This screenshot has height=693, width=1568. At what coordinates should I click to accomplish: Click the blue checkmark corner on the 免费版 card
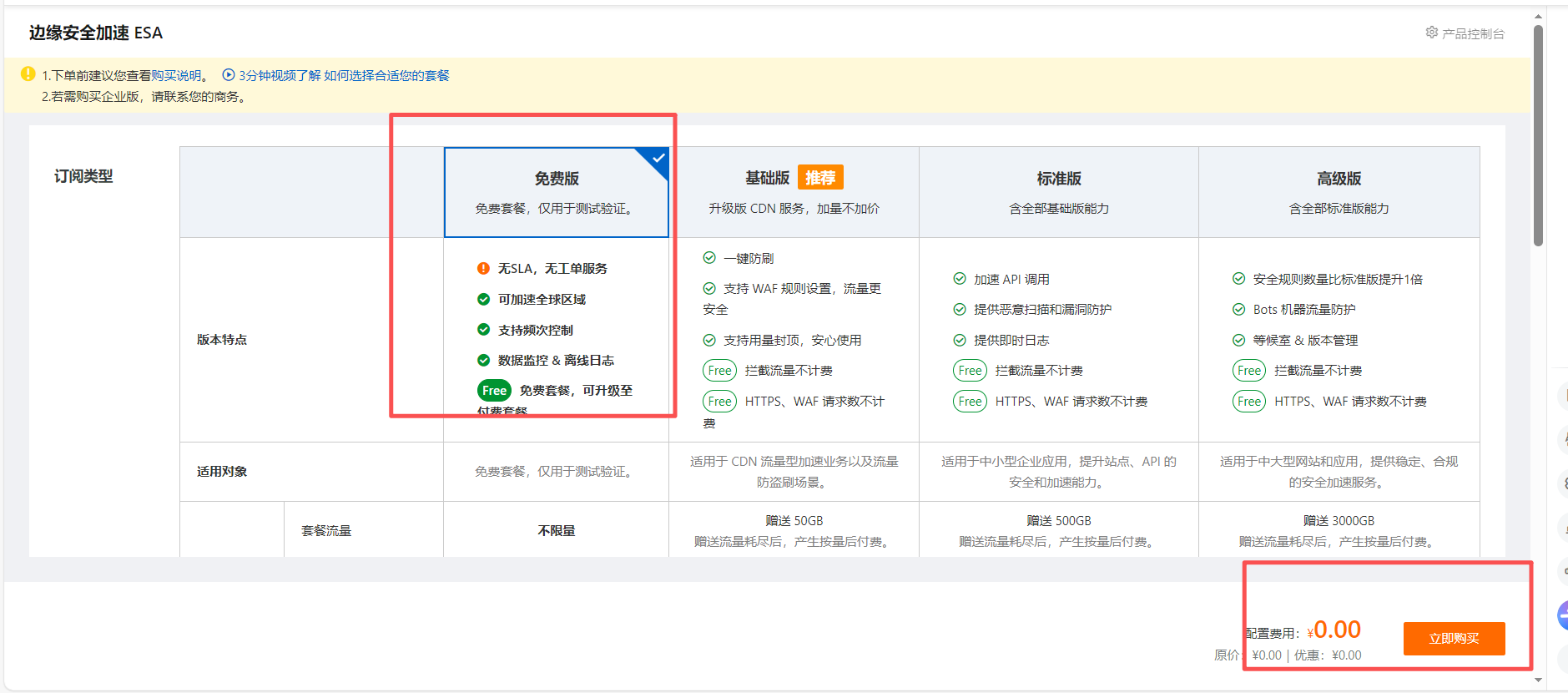(x=657, y=159)
